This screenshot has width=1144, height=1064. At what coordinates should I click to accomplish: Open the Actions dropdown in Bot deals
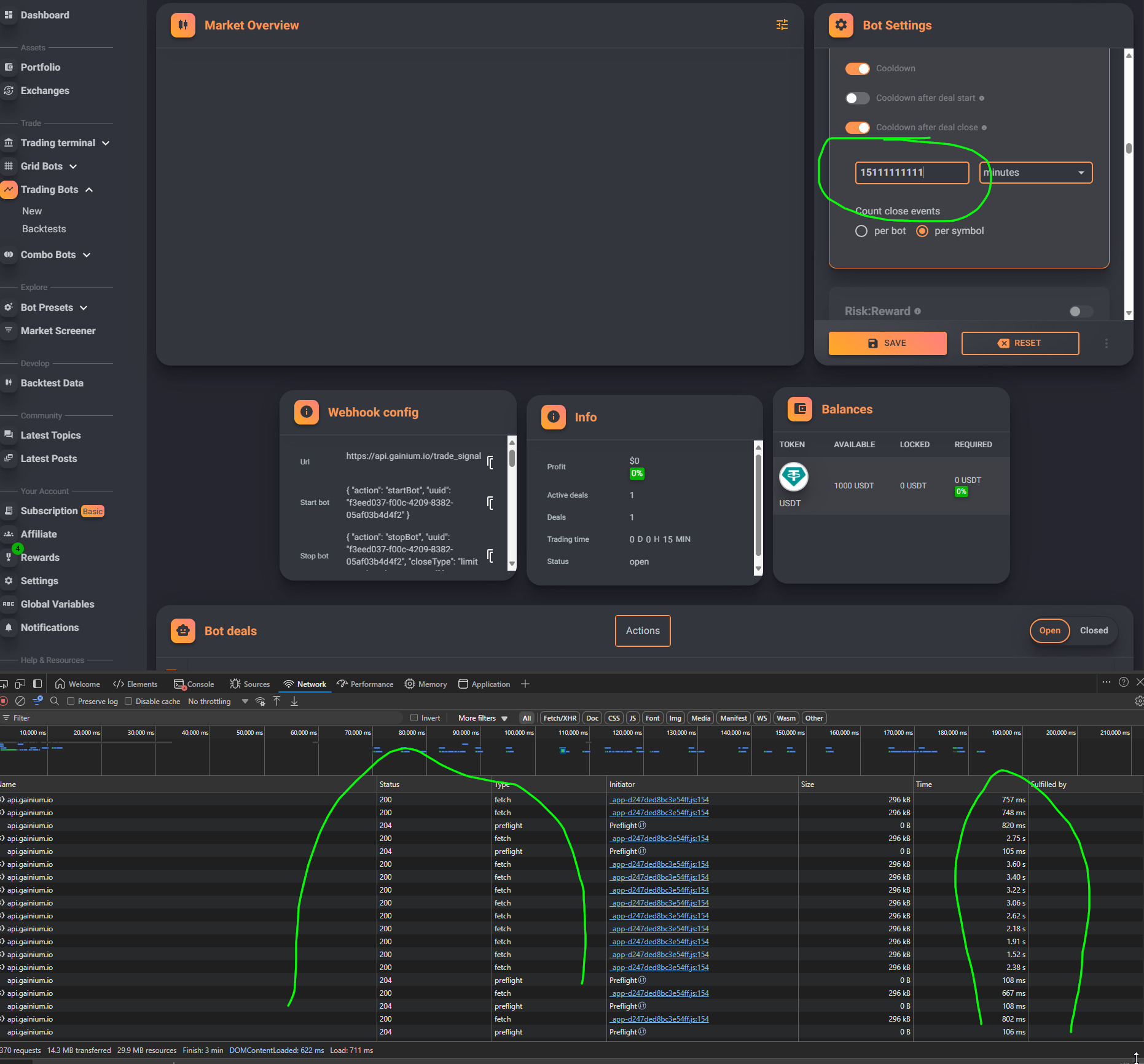pos(643,631)
